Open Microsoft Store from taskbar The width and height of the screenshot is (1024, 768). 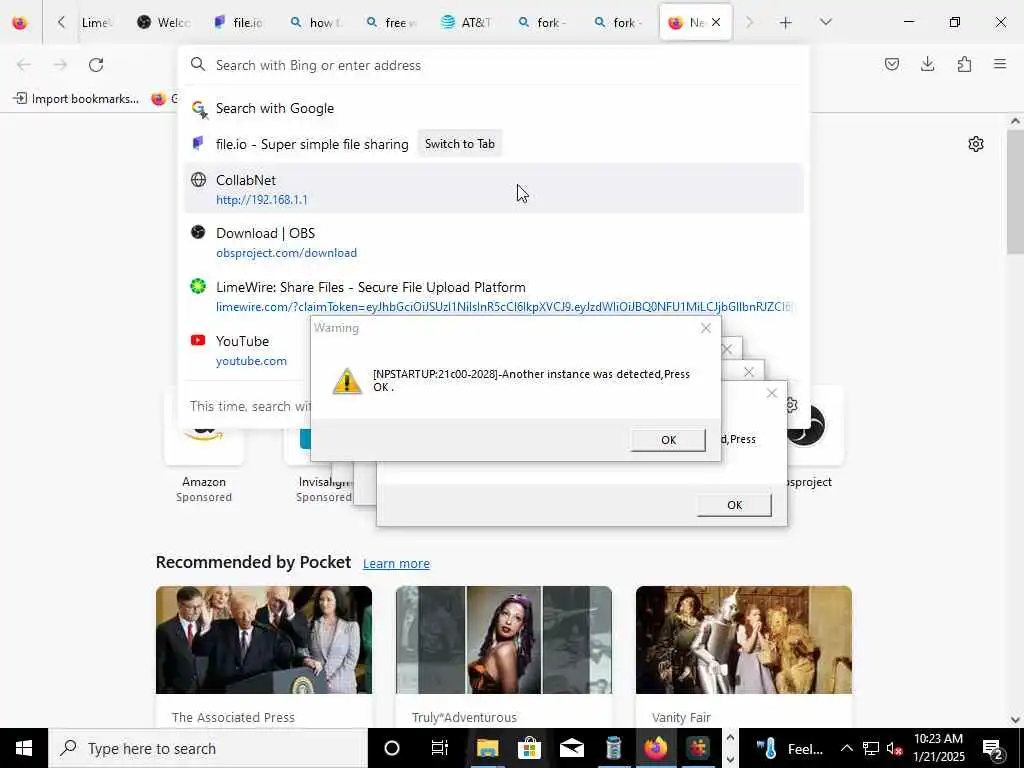point(529,748)
